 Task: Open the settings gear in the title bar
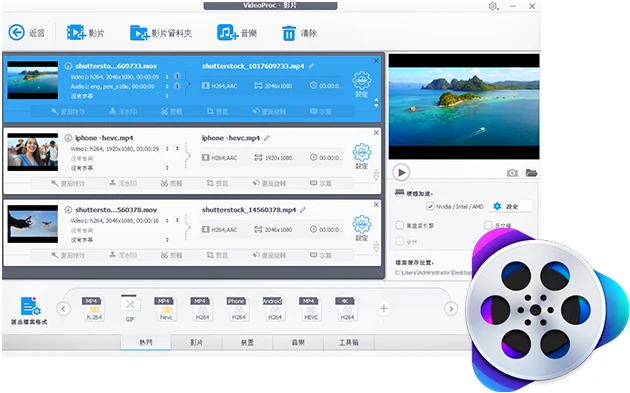point(493,6)
